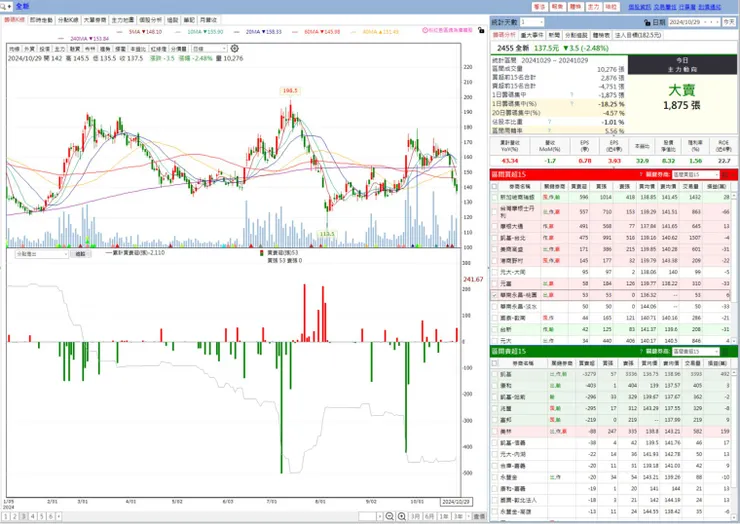This screenshot has width=740, height=524.
Task: Open the 統計天數 dropdown
Action: (x=532, y=22)
